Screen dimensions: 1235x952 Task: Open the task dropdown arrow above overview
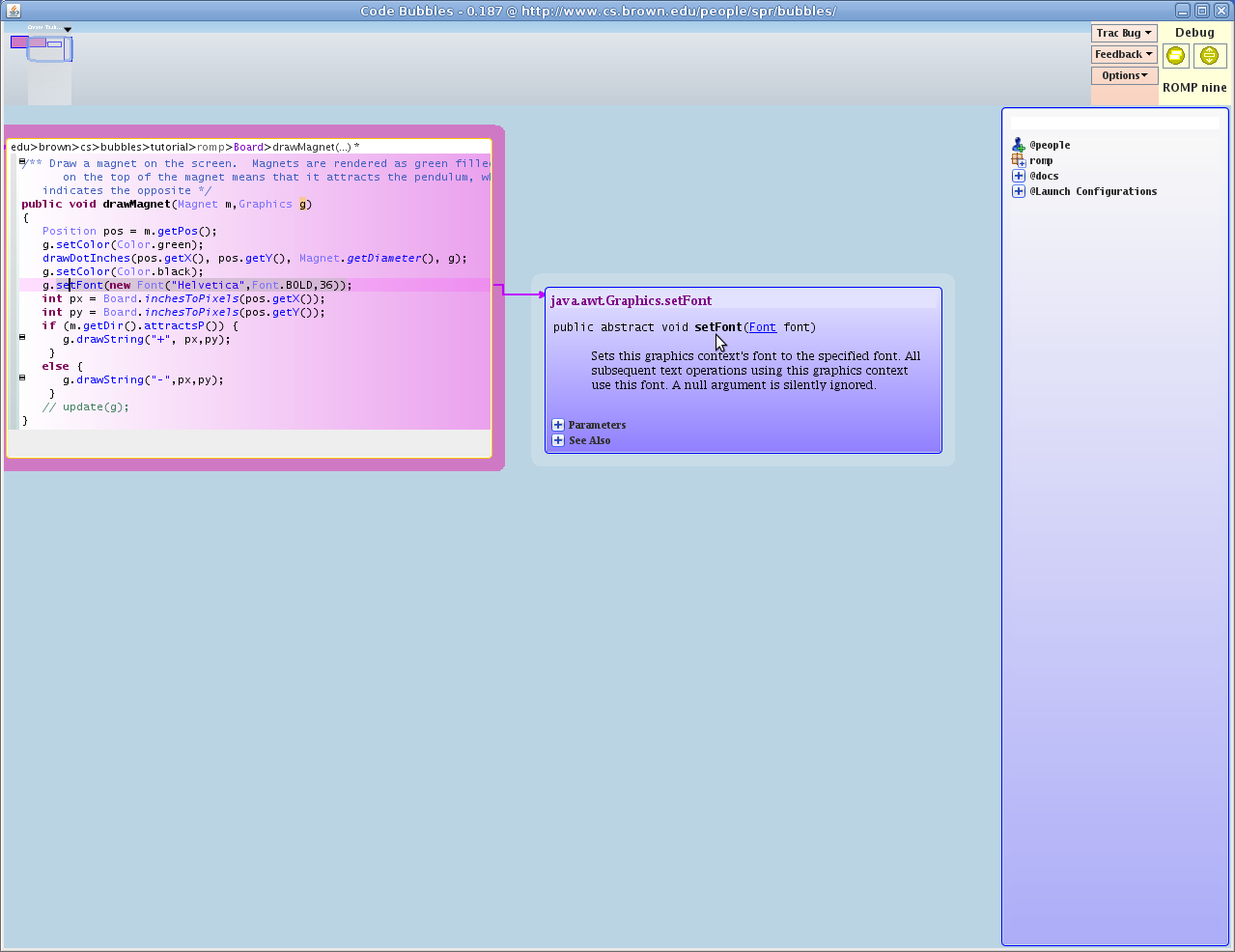tap(68, 29)
